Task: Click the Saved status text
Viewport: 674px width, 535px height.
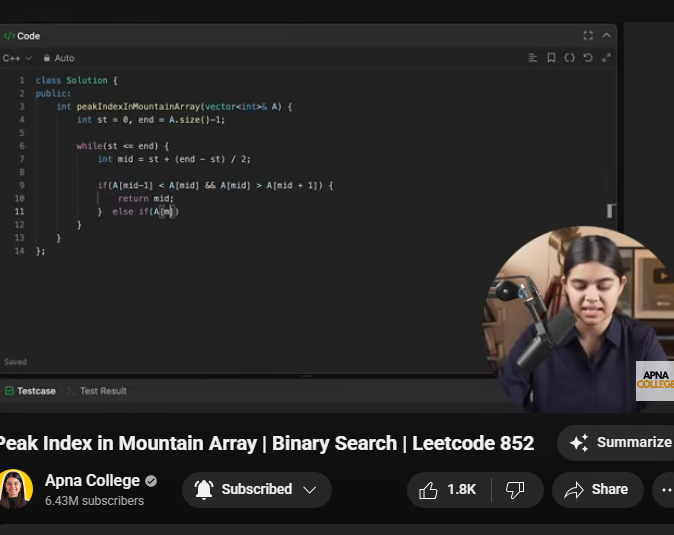Action: click(15, 362)
